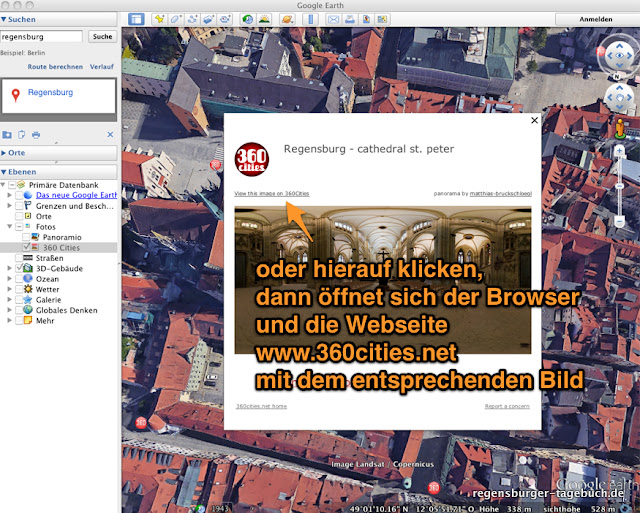Uncheck the 3D-Gebäude layer checkbox
Screen dimensions: 640x513
[19, 268]
